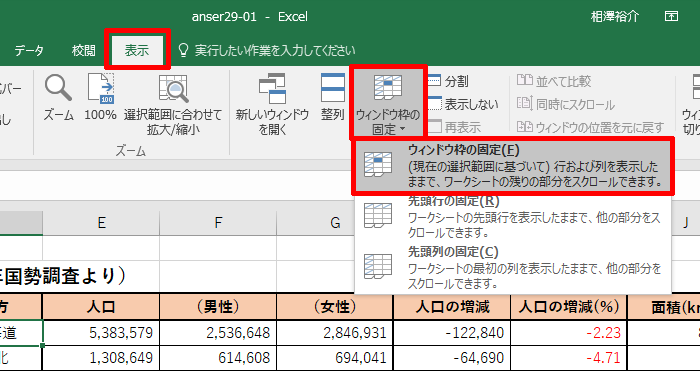Click the Zoom magnifier icon
Image resolution: width=700 pixels, height=371 pixels.
tap(58, 88)
